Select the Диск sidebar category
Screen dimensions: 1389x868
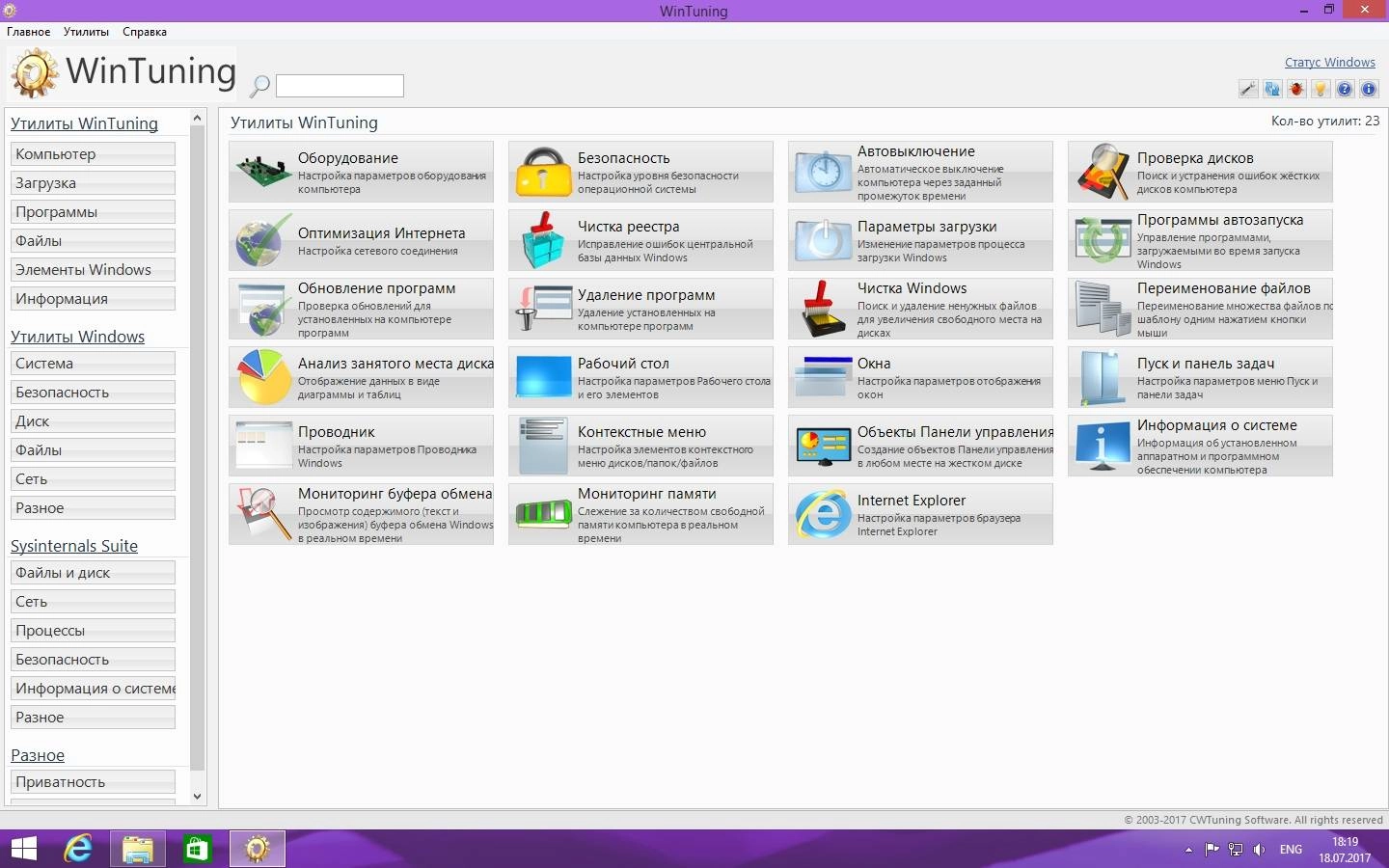click(93, 421)
